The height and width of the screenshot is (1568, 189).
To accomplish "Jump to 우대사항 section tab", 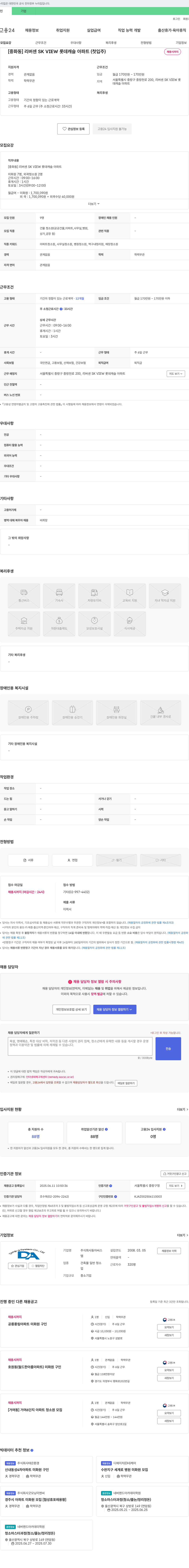I will click(76, 43).
